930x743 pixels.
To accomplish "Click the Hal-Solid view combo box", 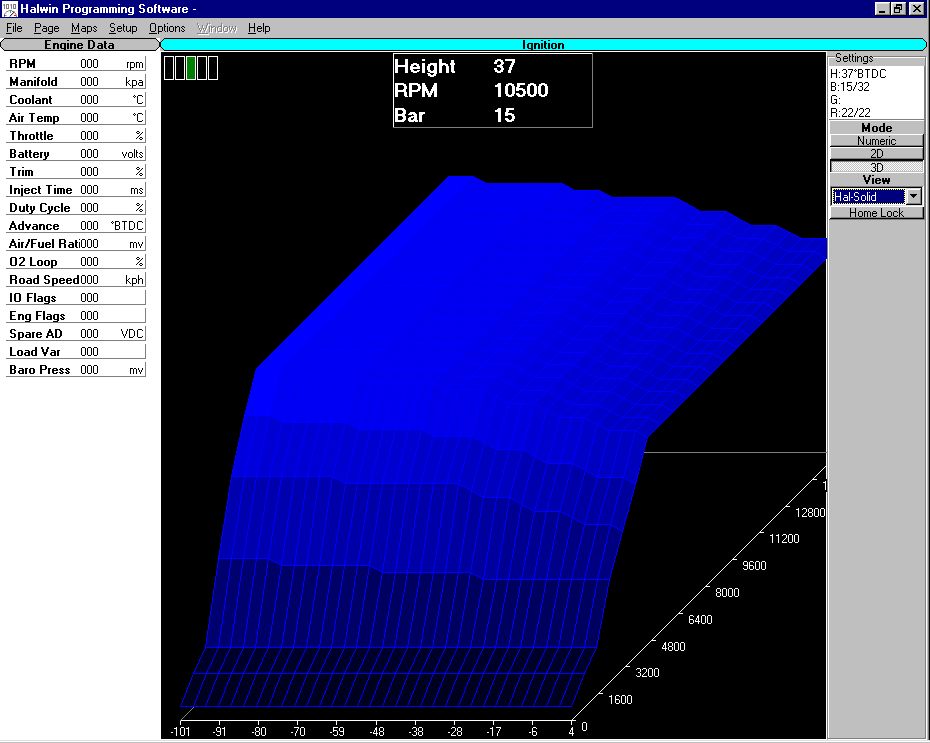I will click(x=867, y=197).
